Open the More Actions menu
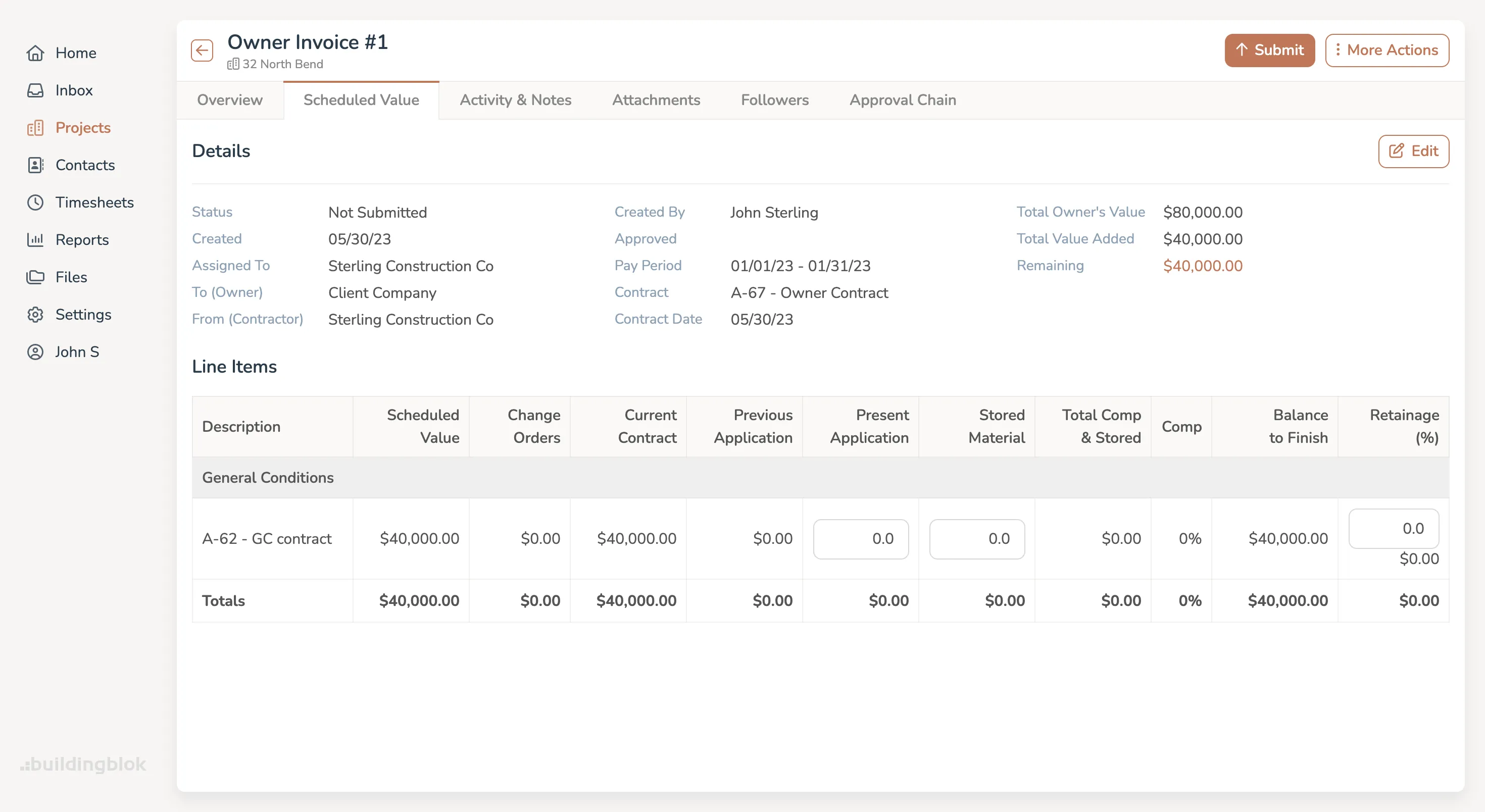Viewport: 1485px width, 812px height. point(1387,50)
